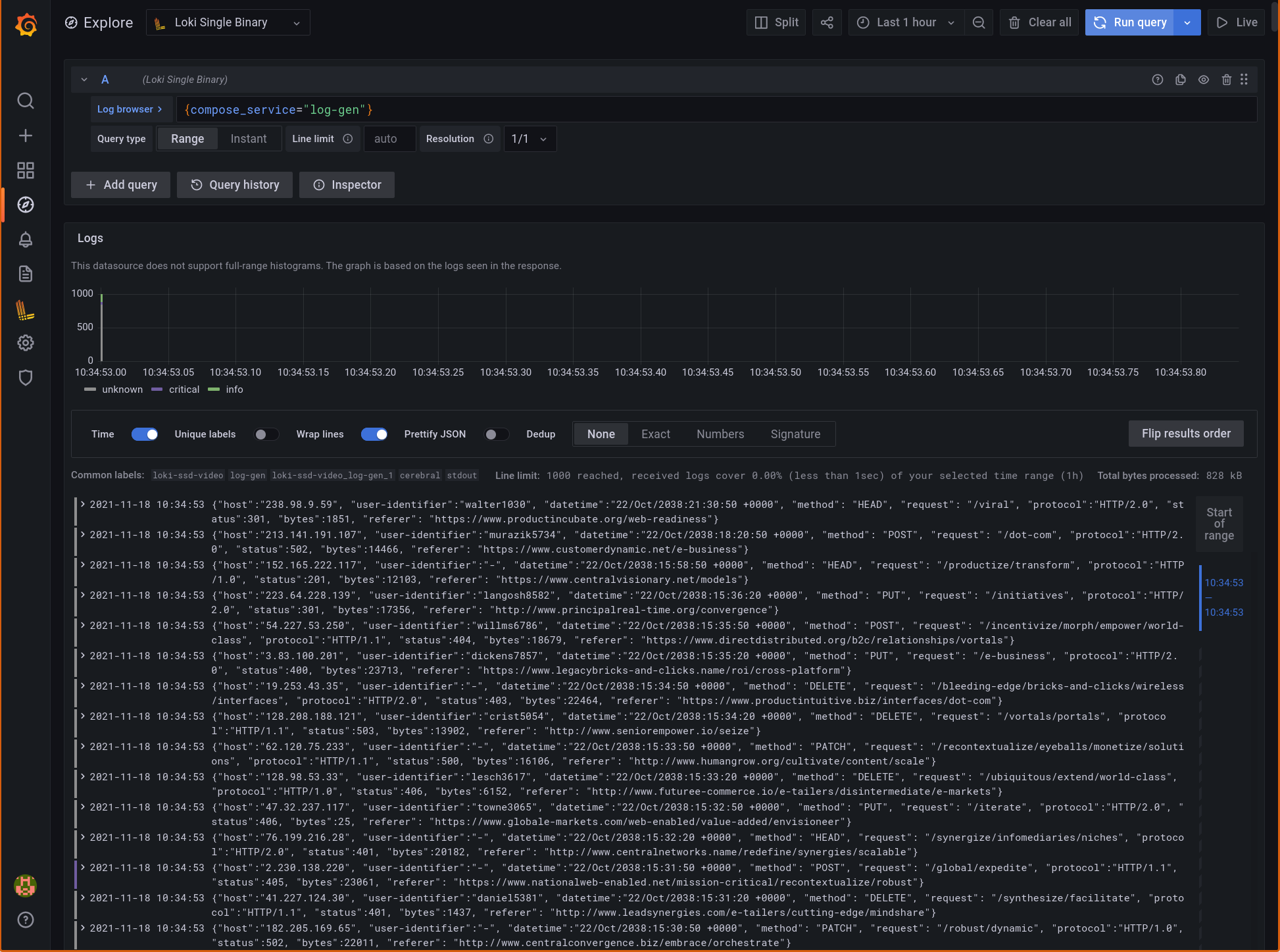This screenshot has height=952, width=1280.
Task: Open the Last 1 hour time range dropdown
Action: [906, 22]
